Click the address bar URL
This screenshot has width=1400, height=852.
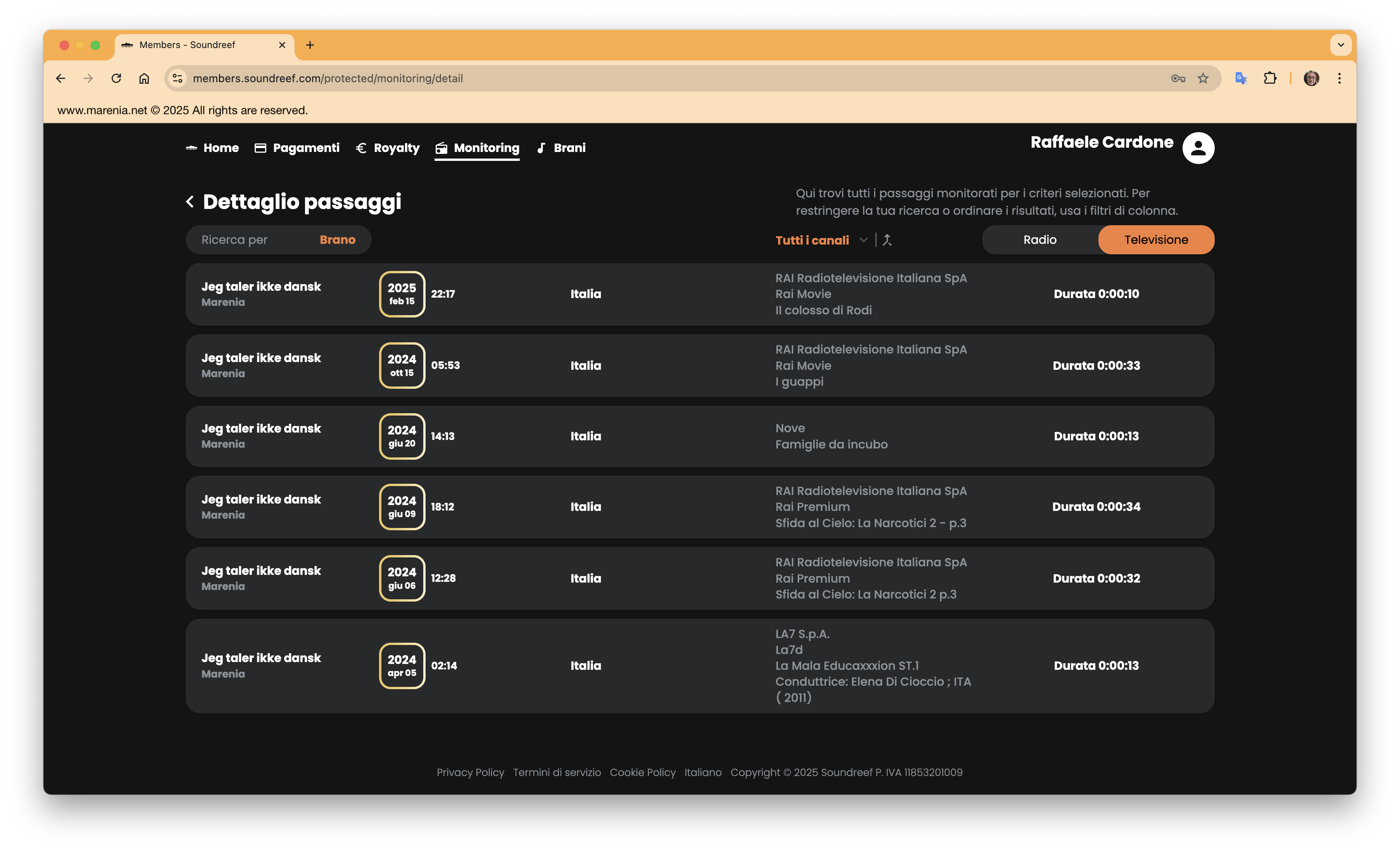pyautogui.click(x=328, y=78)
